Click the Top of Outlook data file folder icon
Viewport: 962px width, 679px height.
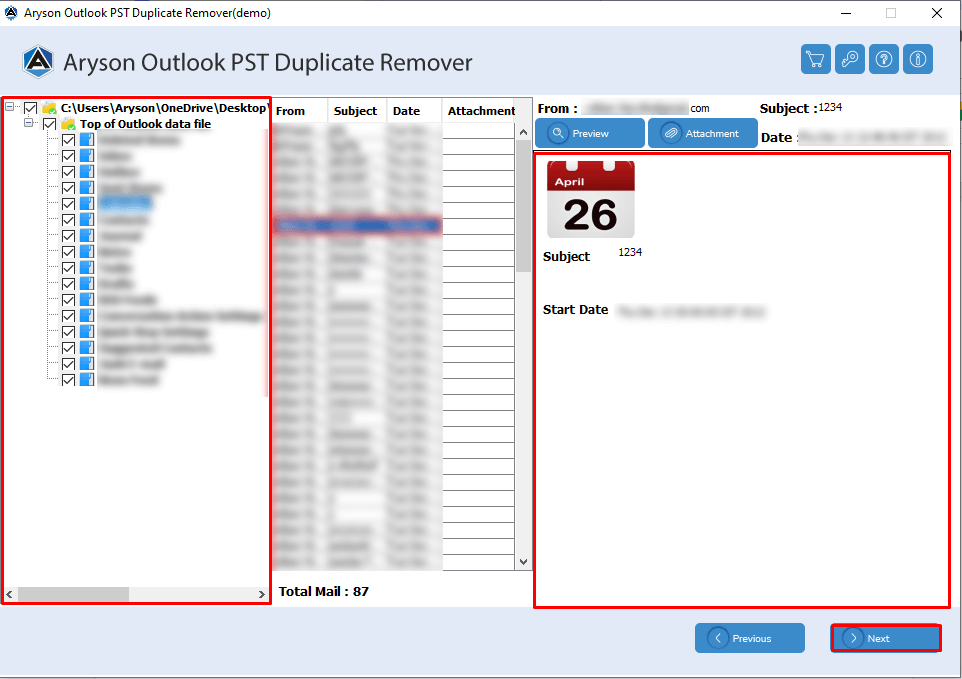(x=69, y=124)
